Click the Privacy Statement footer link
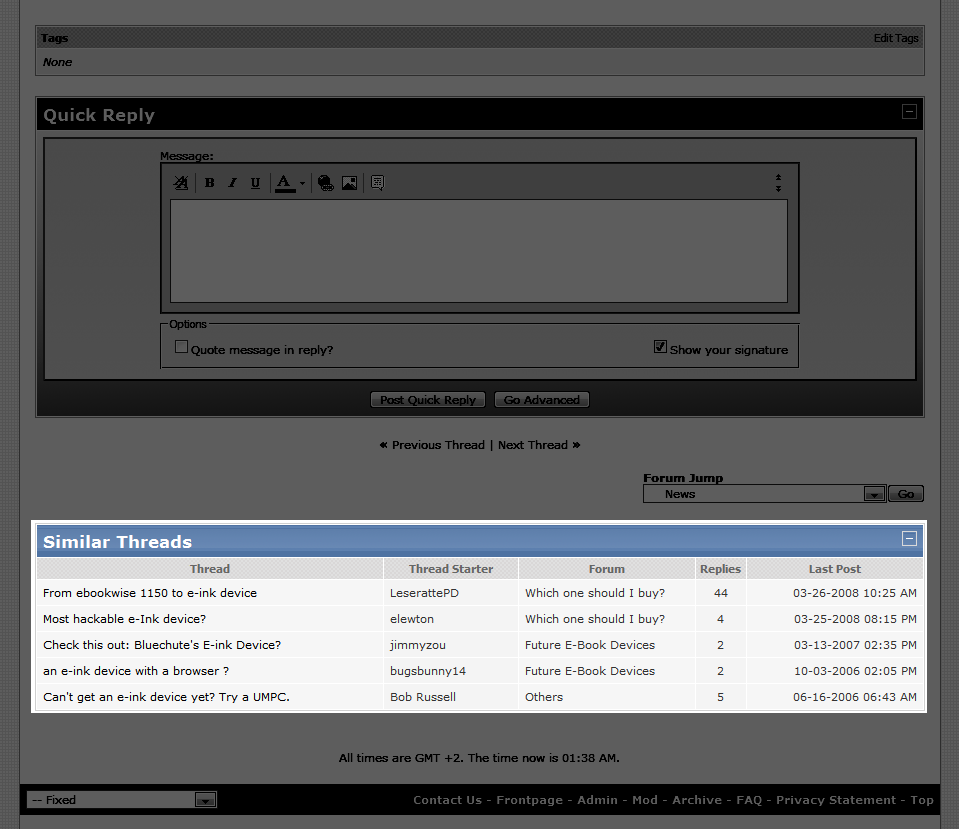959x829 pixels. [x=835, y=800]
